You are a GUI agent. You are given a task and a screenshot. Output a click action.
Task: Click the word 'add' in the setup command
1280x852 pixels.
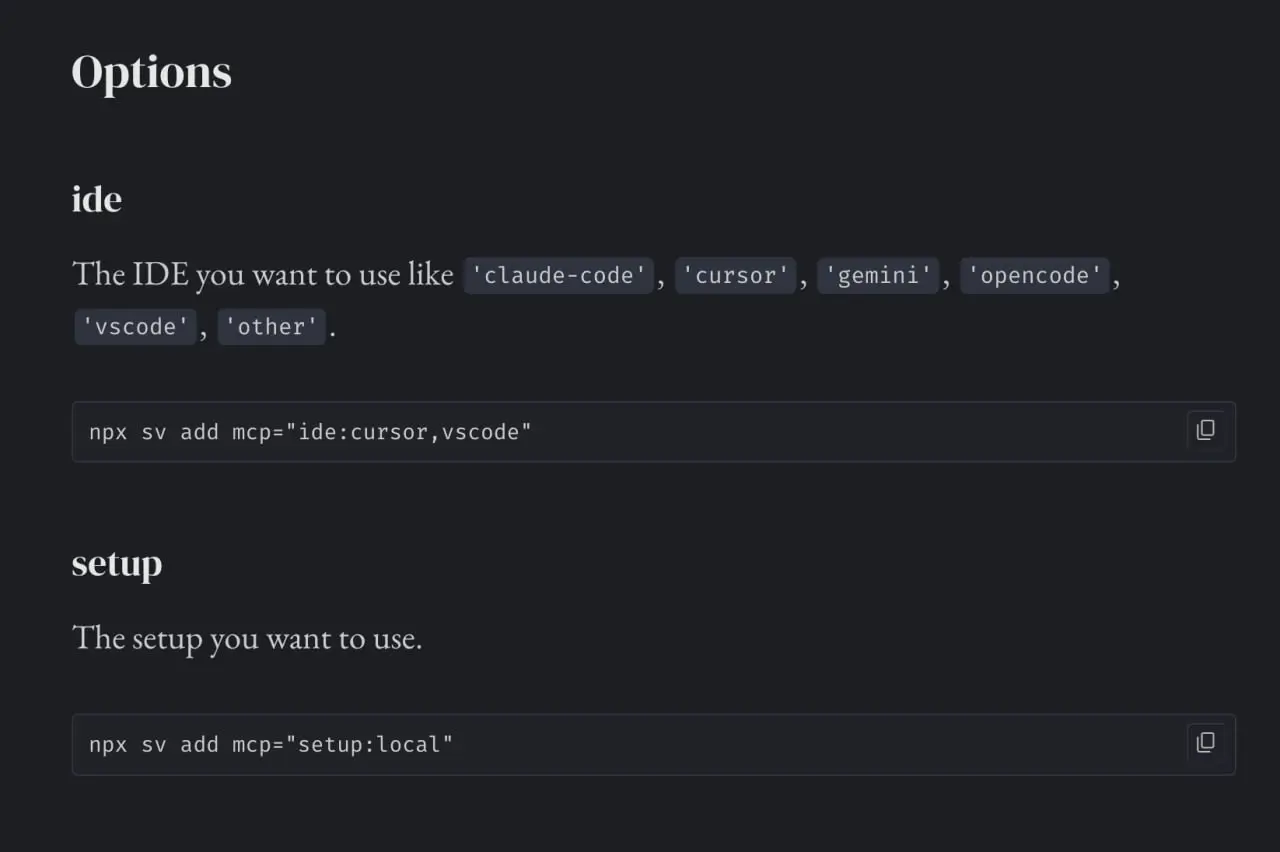tap(199, 744)
